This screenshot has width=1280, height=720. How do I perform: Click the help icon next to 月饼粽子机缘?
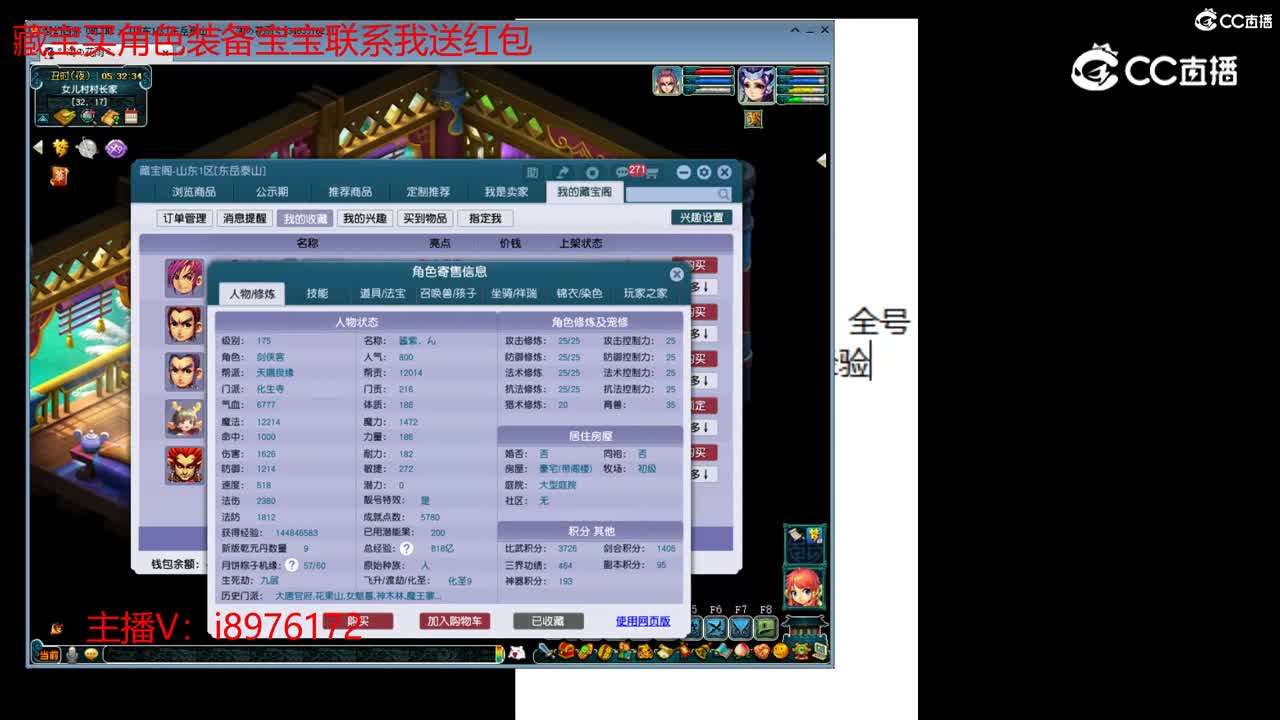click(292, 565)
